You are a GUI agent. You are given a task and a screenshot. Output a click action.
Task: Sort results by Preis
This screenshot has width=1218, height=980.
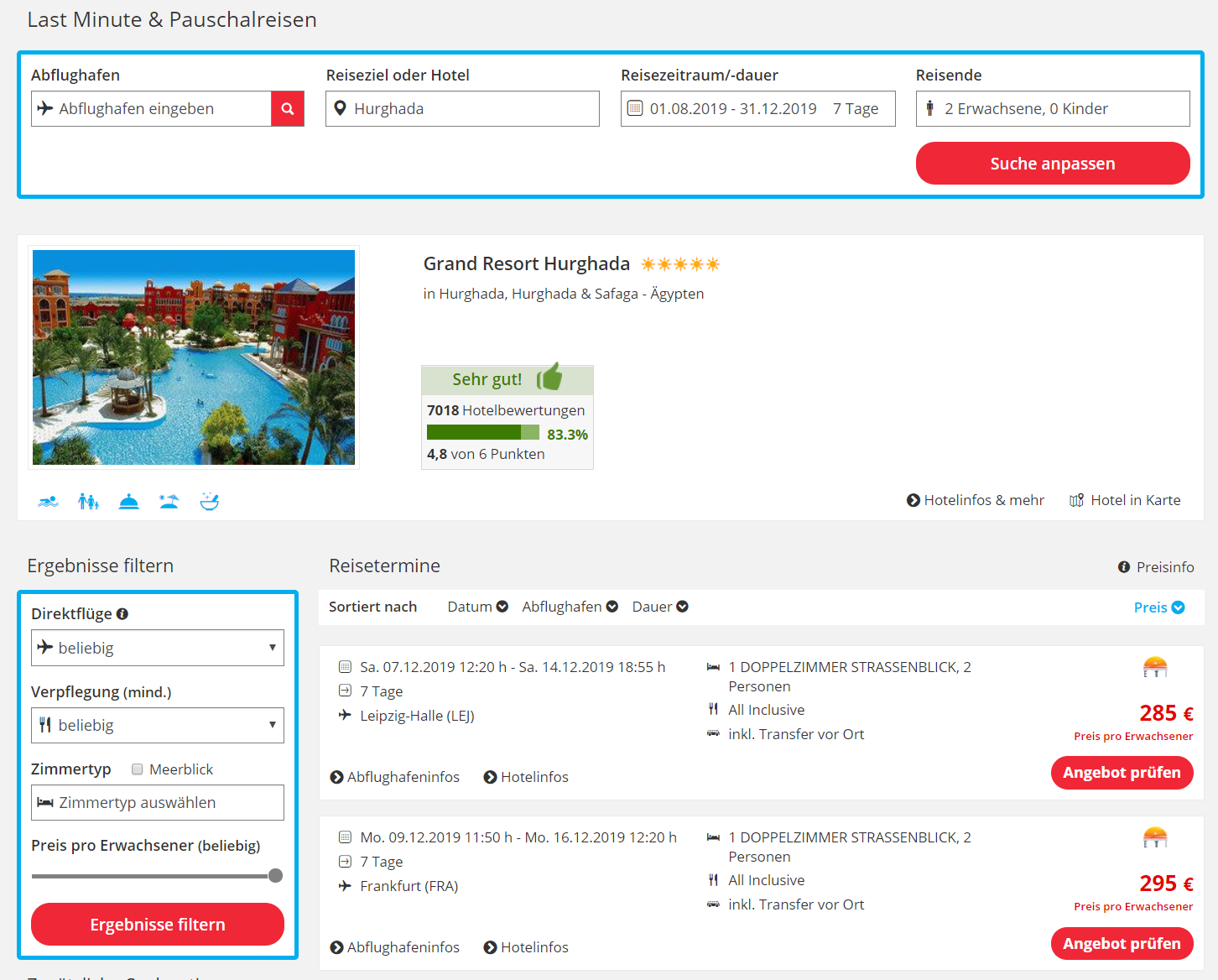[x=1159, y=607]
